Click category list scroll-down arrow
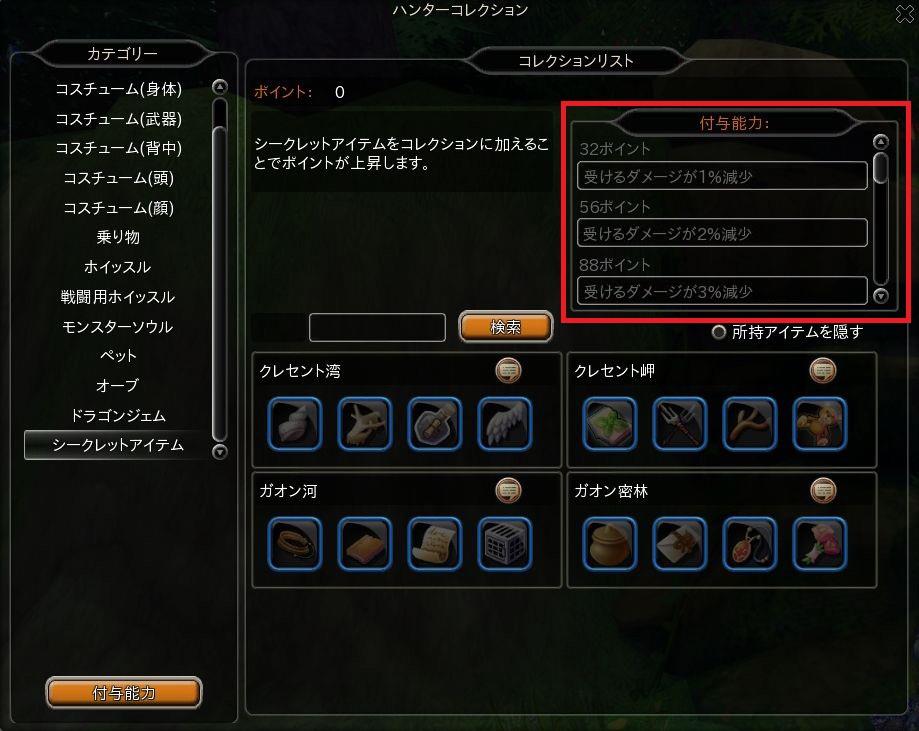Viewport: 919px width, 731px height. click(x=220, y=452)
